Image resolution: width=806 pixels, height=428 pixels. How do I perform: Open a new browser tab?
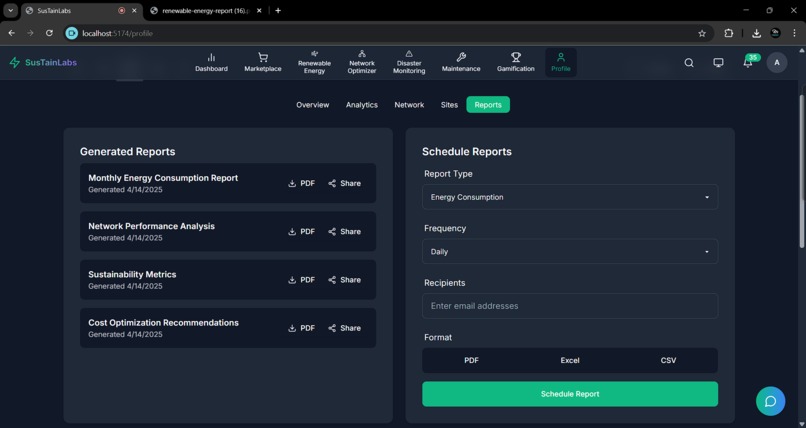278,11
